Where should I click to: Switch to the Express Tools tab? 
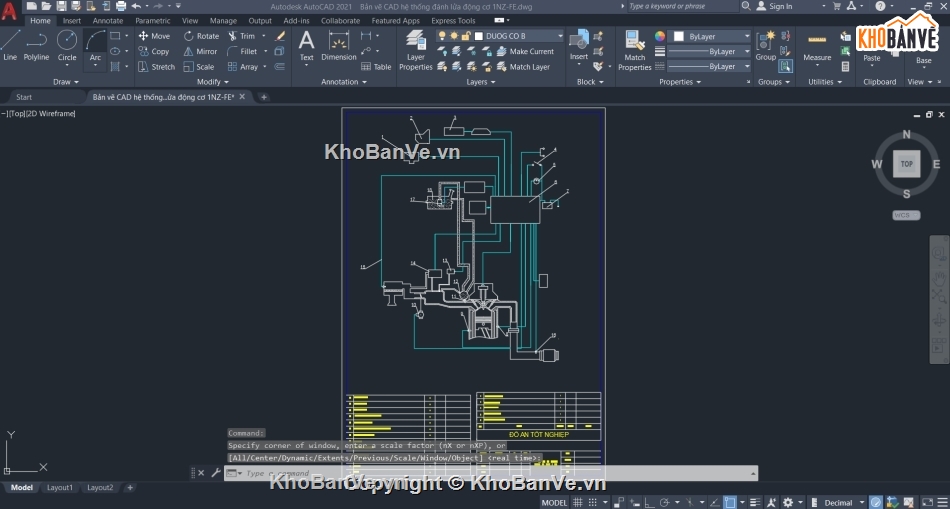(x=453, y=21)
